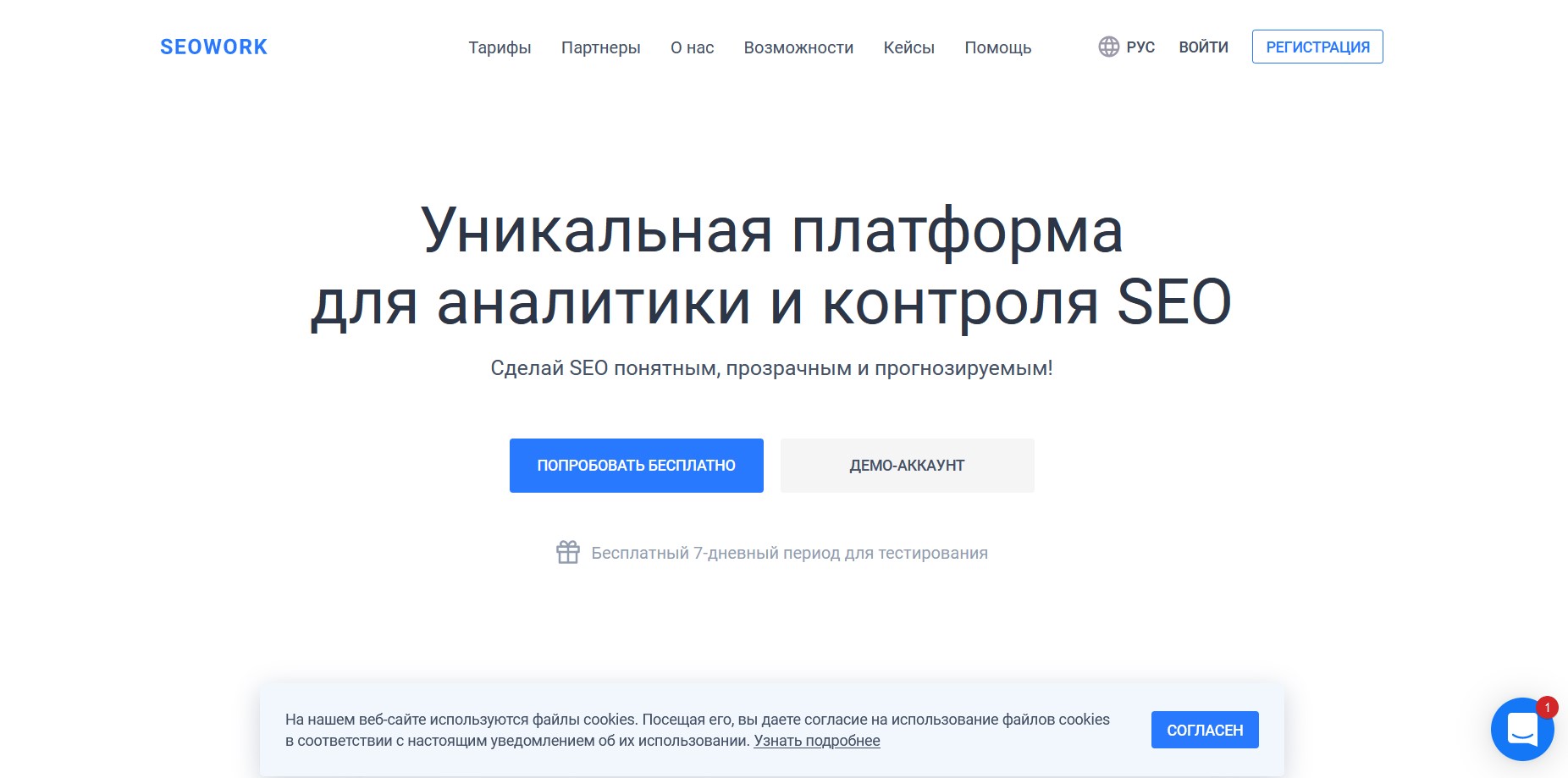This screenshot has height=778, width=1568.
Task: Click the globe language icon
Action: click(x=1108, y=47)
